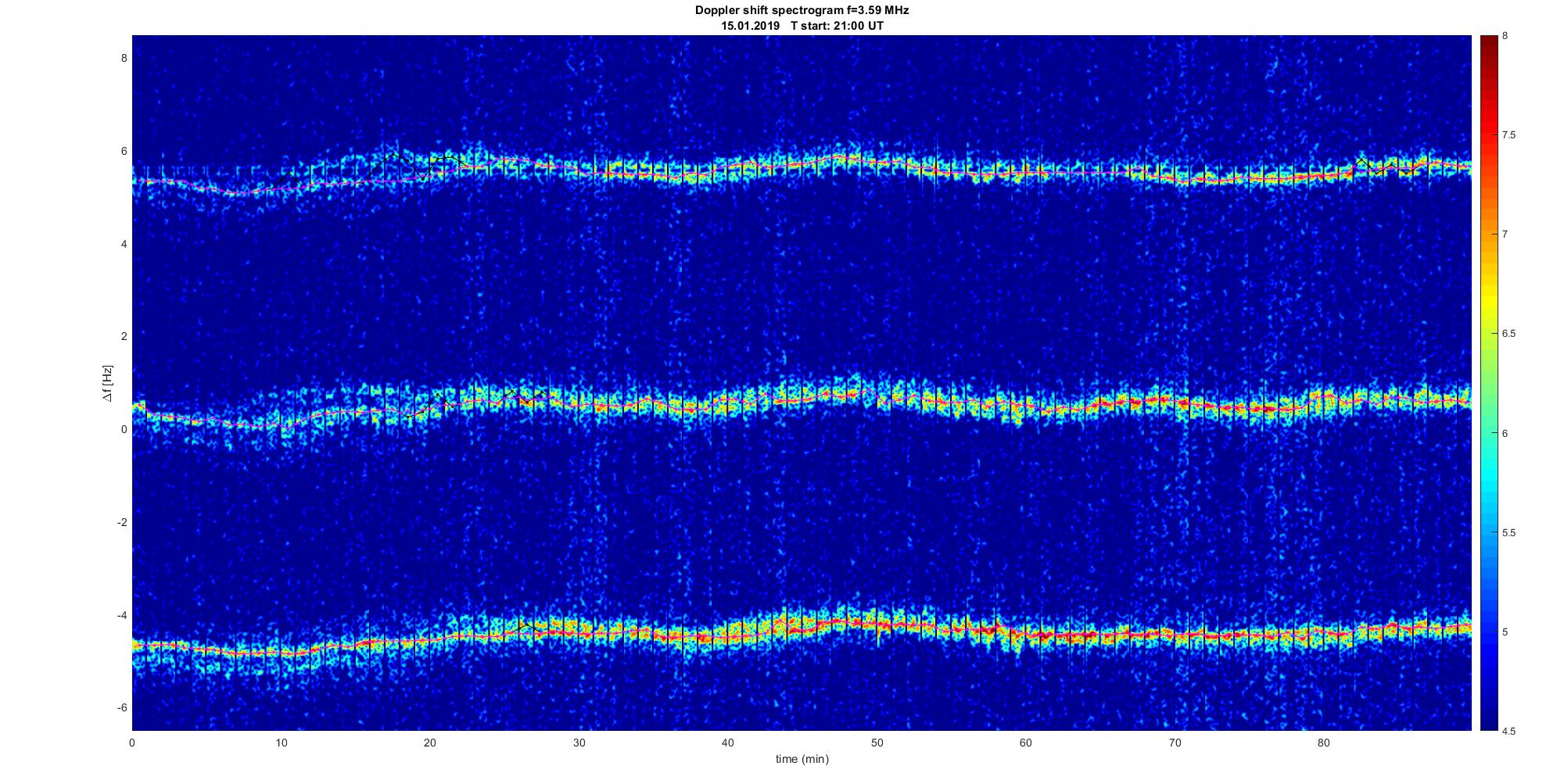Click the y-axis tick label '-2'

click(x=122, y=522)
